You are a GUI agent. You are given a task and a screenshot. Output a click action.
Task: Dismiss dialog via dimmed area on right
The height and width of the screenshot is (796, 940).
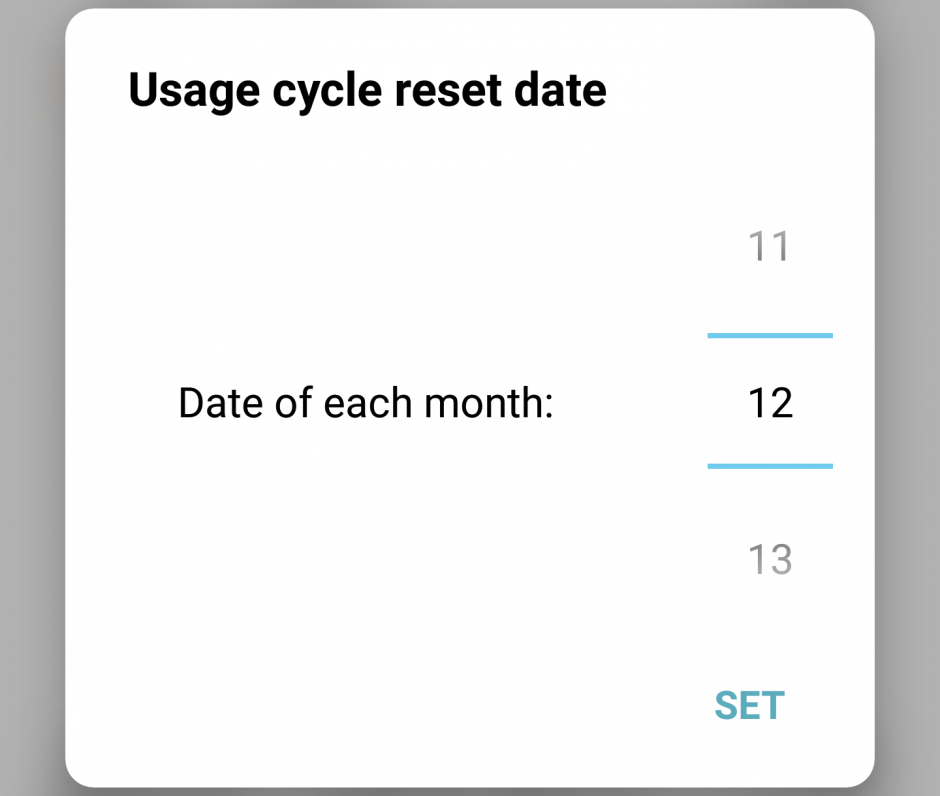(908, 400)
